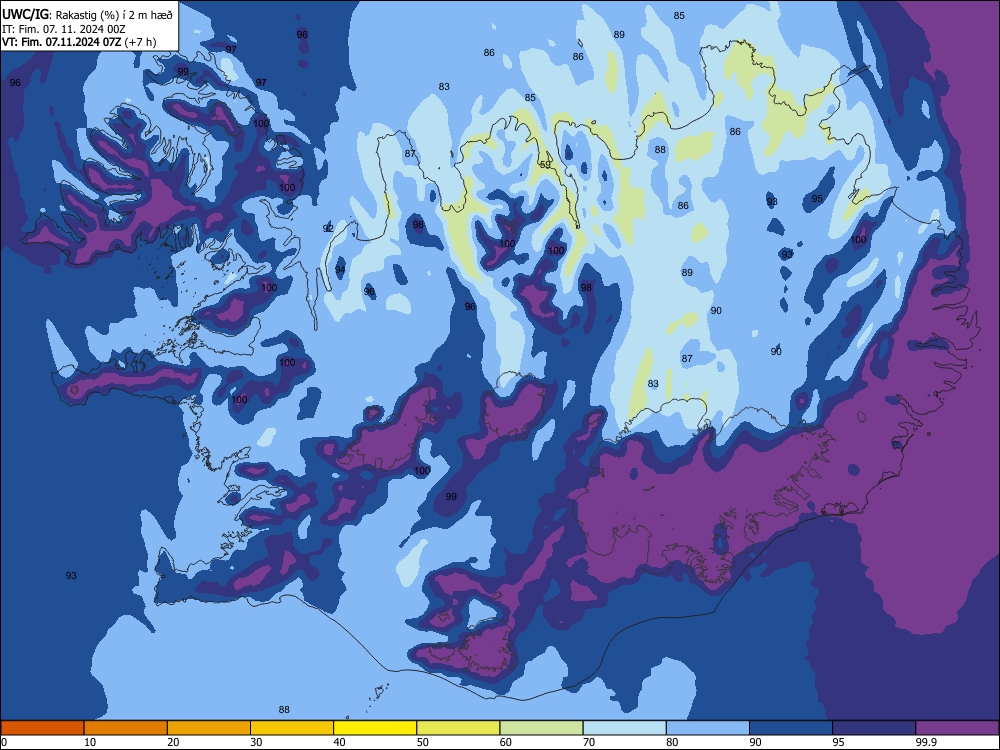Click the legend scale label '80'

pyautogui.click(x=672, y=742)
